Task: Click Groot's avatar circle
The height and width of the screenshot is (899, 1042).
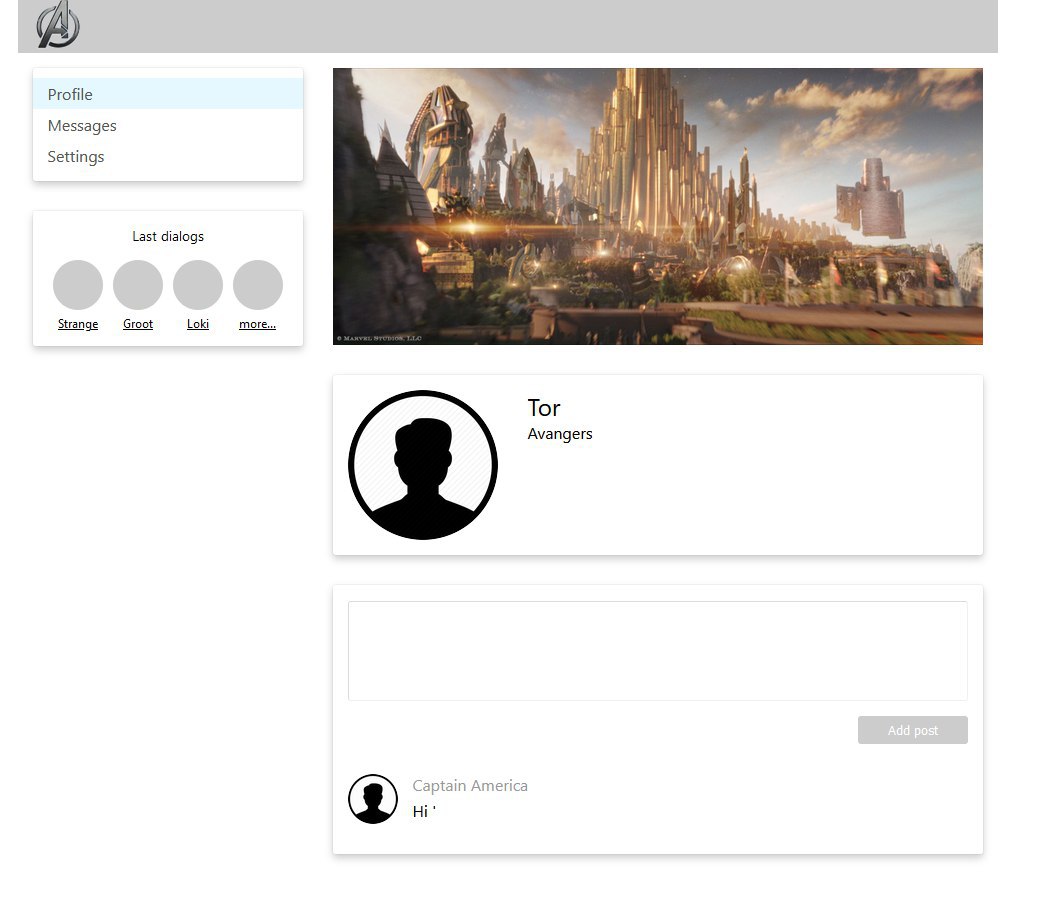Action: [x=138, y=285]
